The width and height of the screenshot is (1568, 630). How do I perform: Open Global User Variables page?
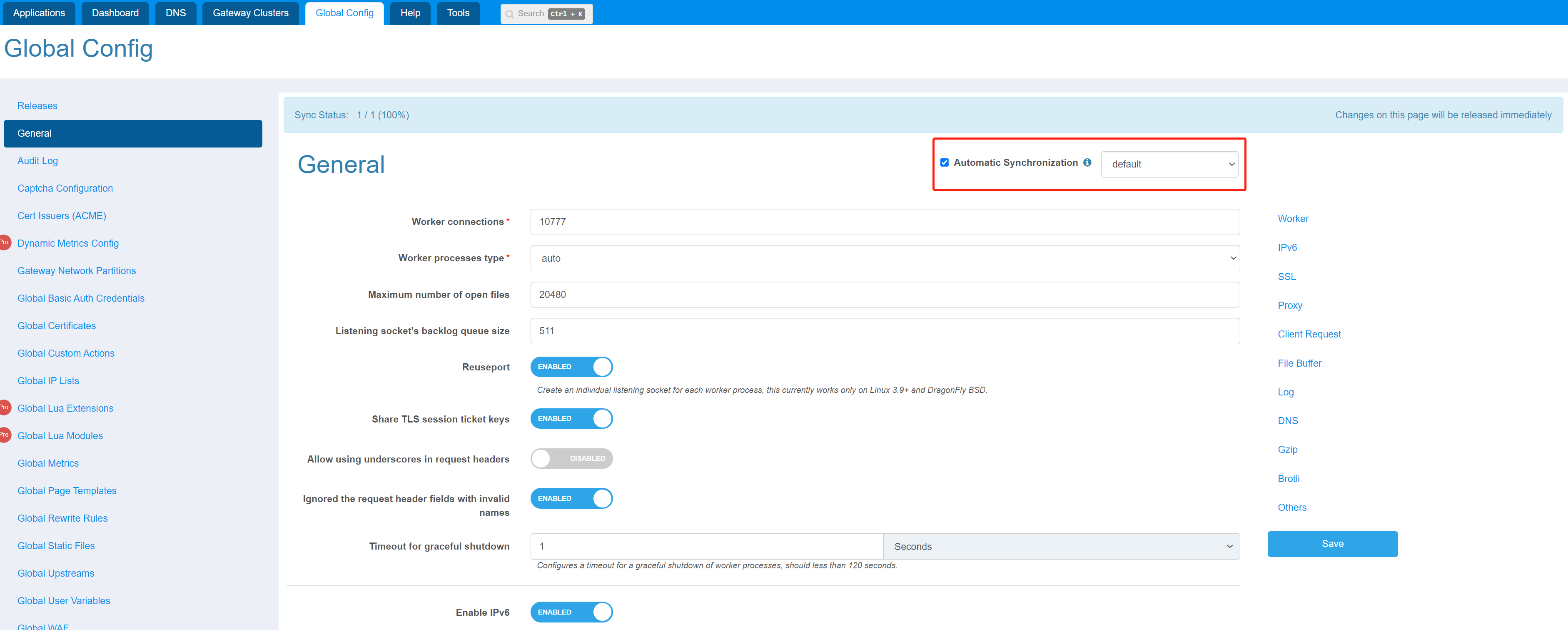pos(64,601)
